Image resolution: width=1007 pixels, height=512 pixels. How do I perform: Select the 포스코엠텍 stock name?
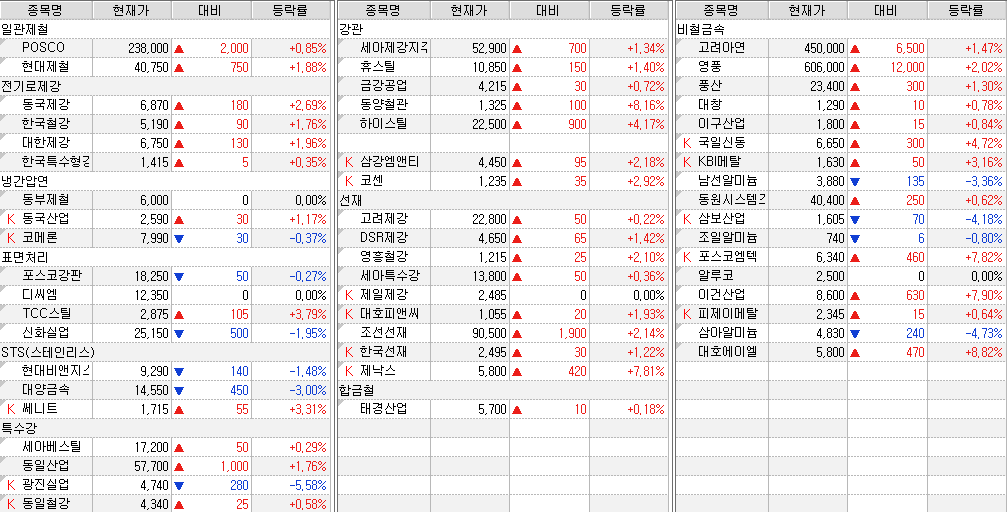pos(727,256)
